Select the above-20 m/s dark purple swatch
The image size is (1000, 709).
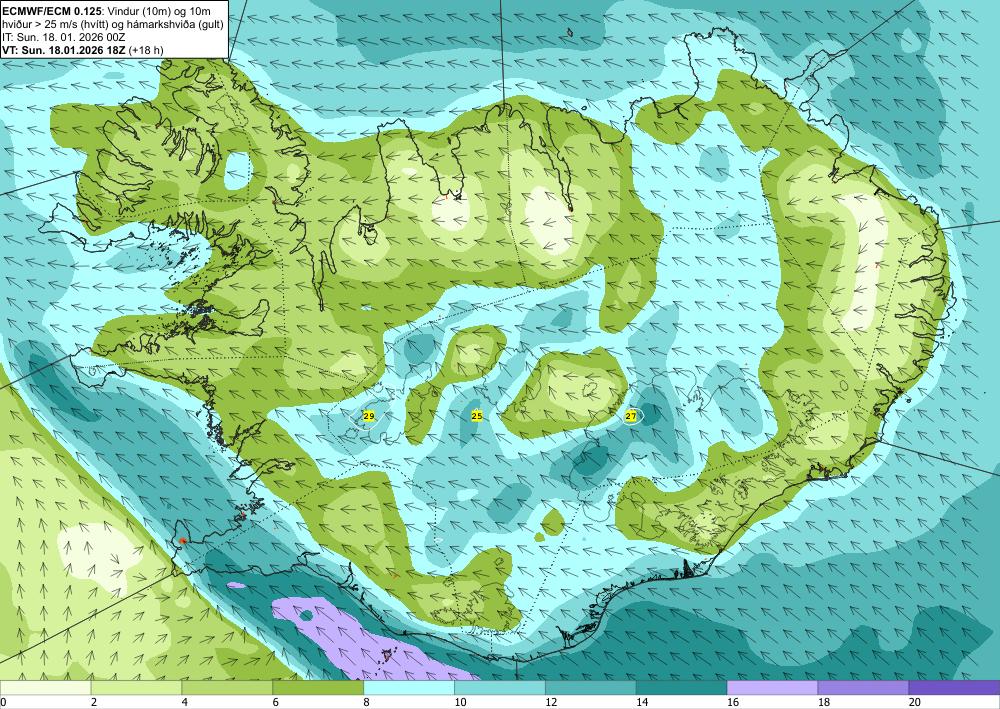click(x=954, y=687)
